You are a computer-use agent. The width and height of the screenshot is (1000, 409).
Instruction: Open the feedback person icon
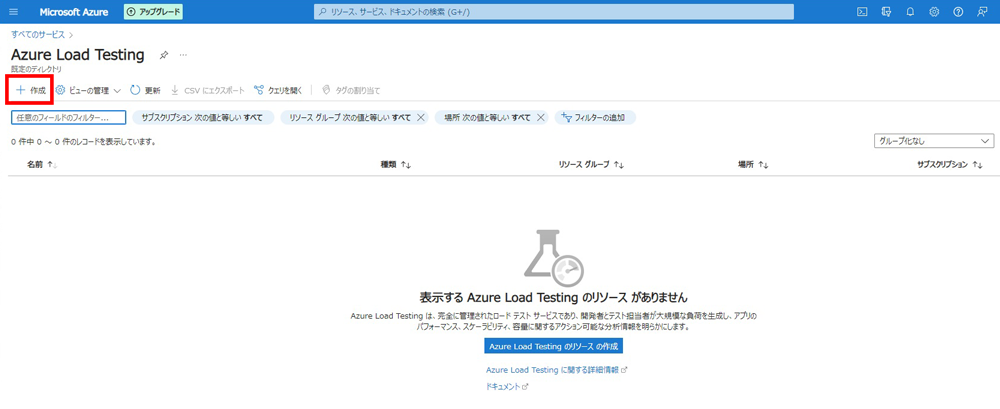tap(982, 12)
